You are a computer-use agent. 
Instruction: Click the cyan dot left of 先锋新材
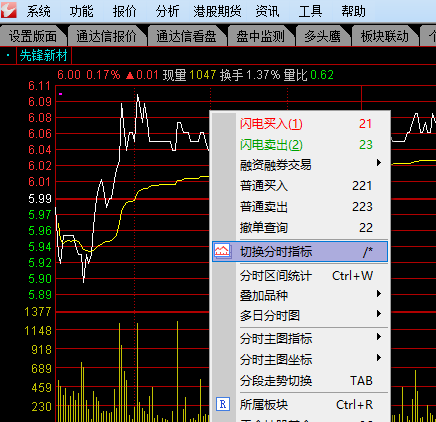(x=8, y=56)
